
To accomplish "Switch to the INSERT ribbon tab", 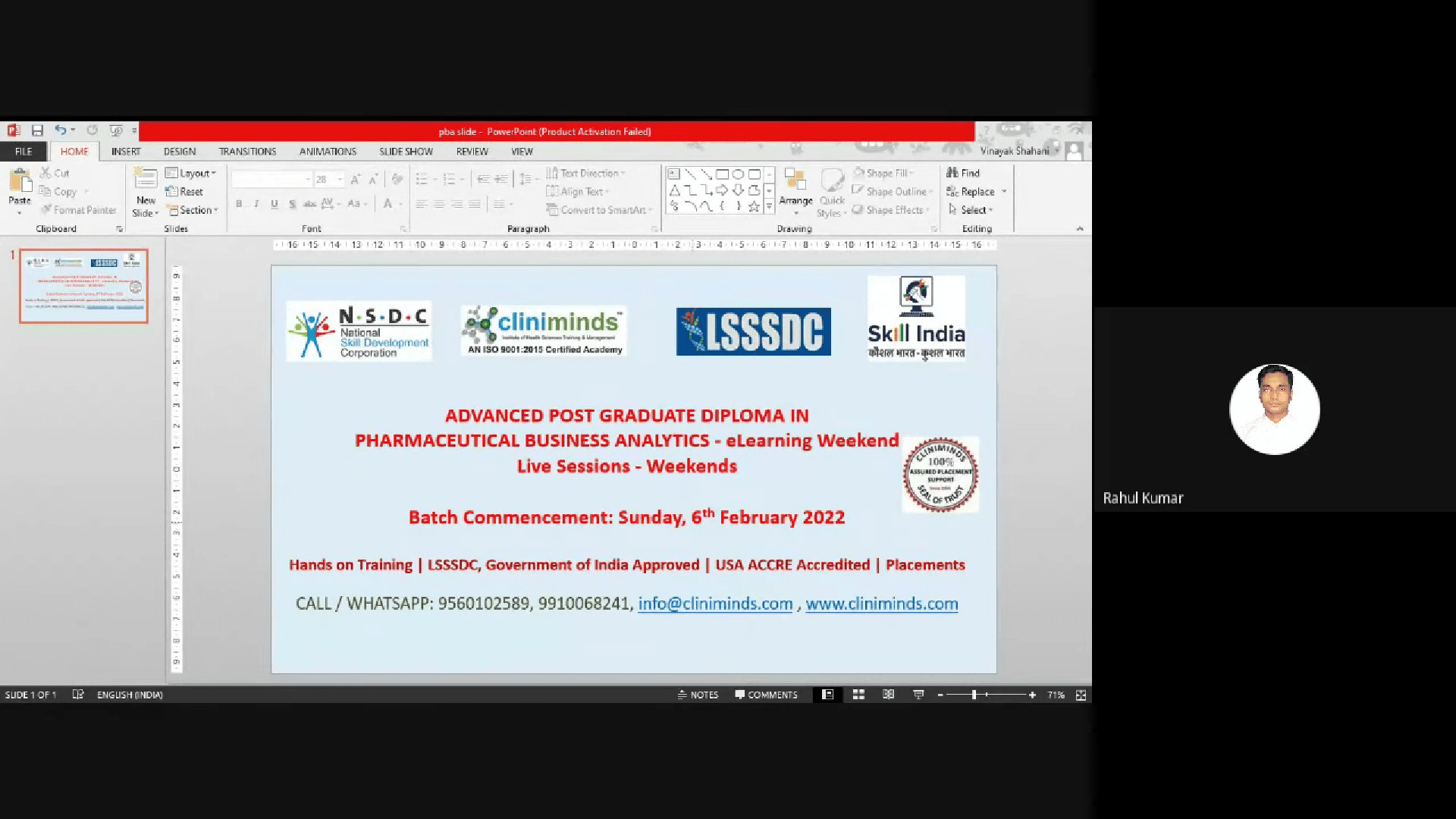I will click(x=126, y=152).
